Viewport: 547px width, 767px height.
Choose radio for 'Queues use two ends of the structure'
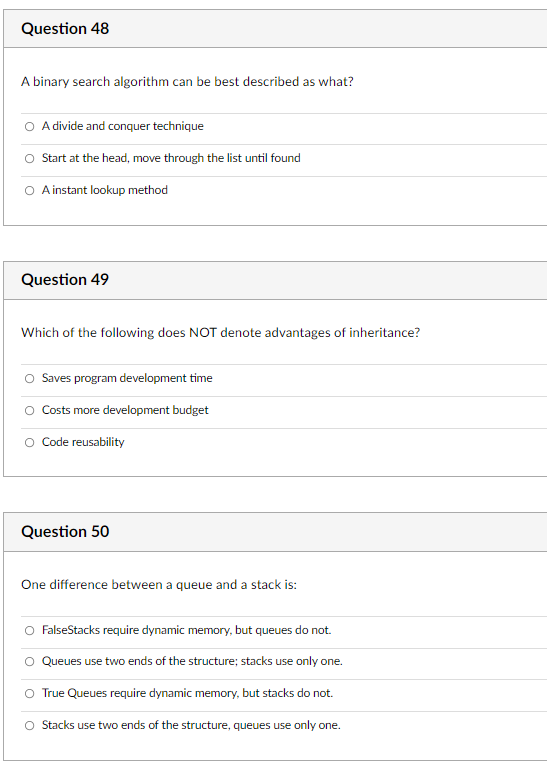[29, 662]
